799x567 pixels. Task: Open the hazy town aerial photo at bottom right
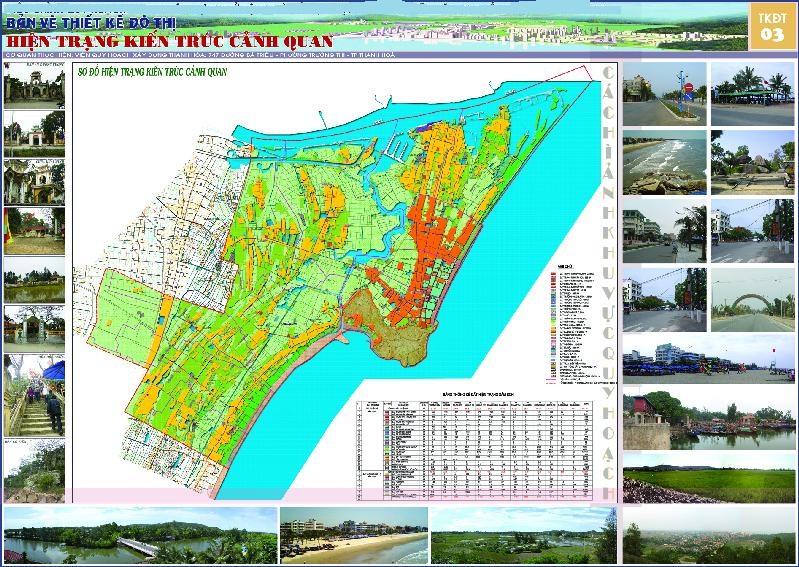[x=709, y=535]
